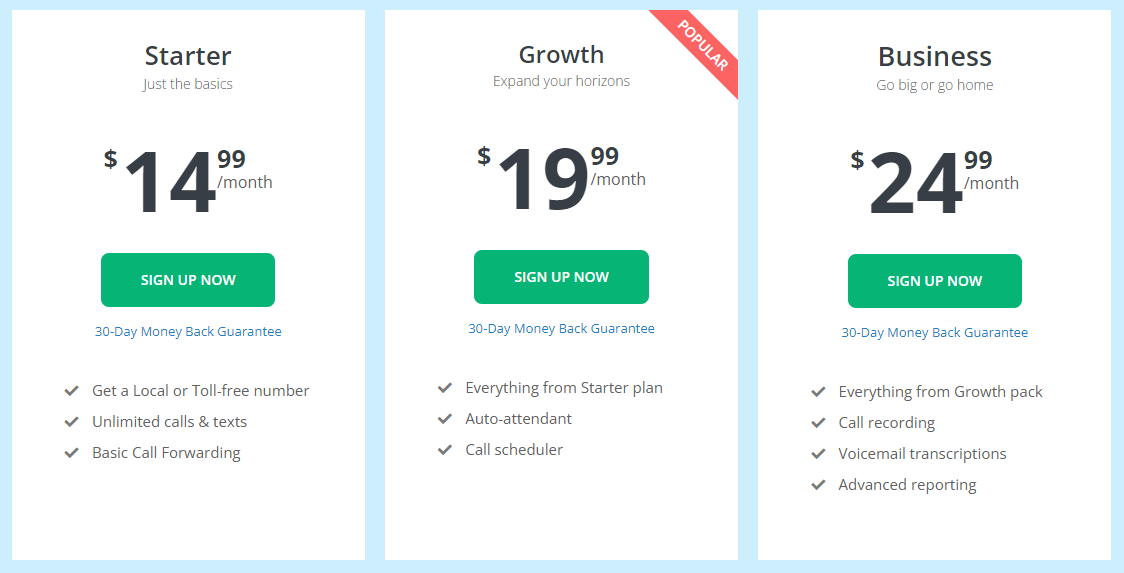Click the $19.99 per month price
The height and width of the screenshot is (573, 1124).
(x=561, y=178)
